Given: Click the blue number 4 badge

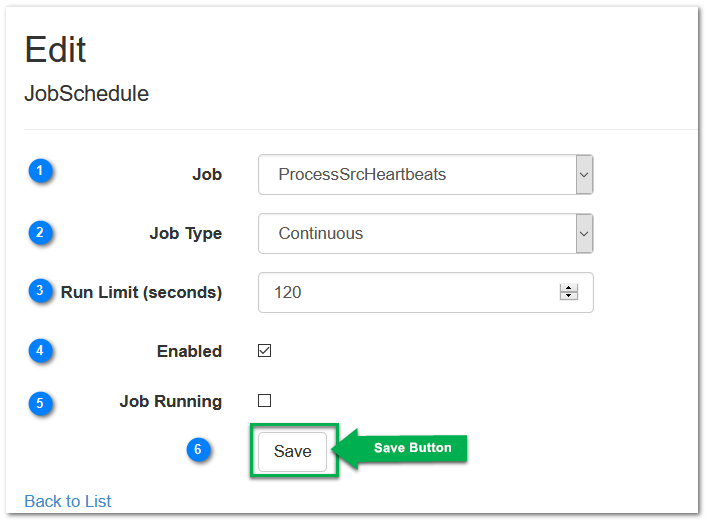Looking at the screenshot, I should (41, 351).
